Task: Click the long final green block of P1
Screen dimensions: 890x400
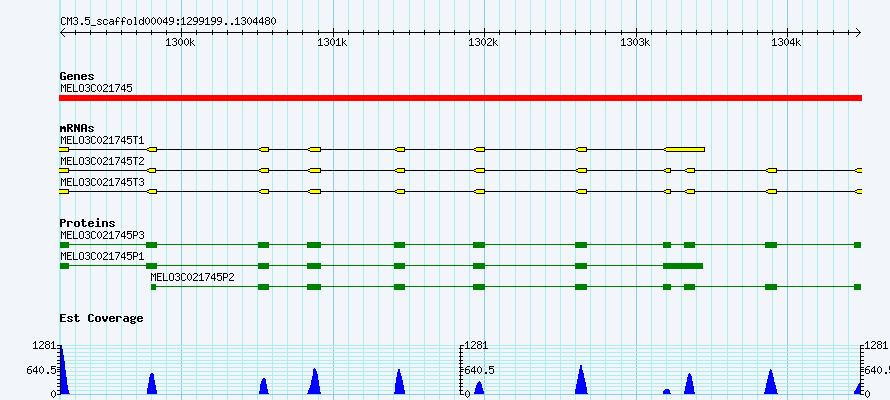Action: click(x=683, y=266)
